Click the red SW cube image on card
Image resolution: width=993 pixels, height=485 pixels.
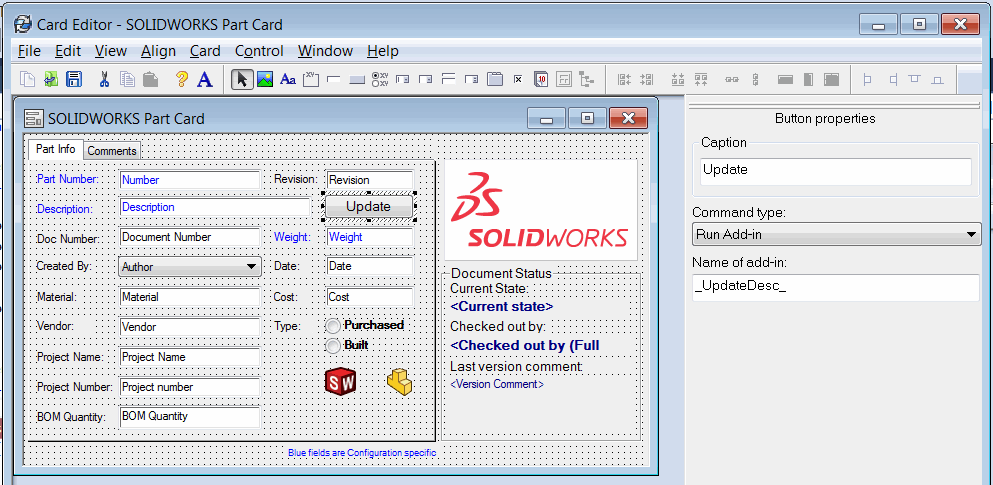click(x=340, y=382)
